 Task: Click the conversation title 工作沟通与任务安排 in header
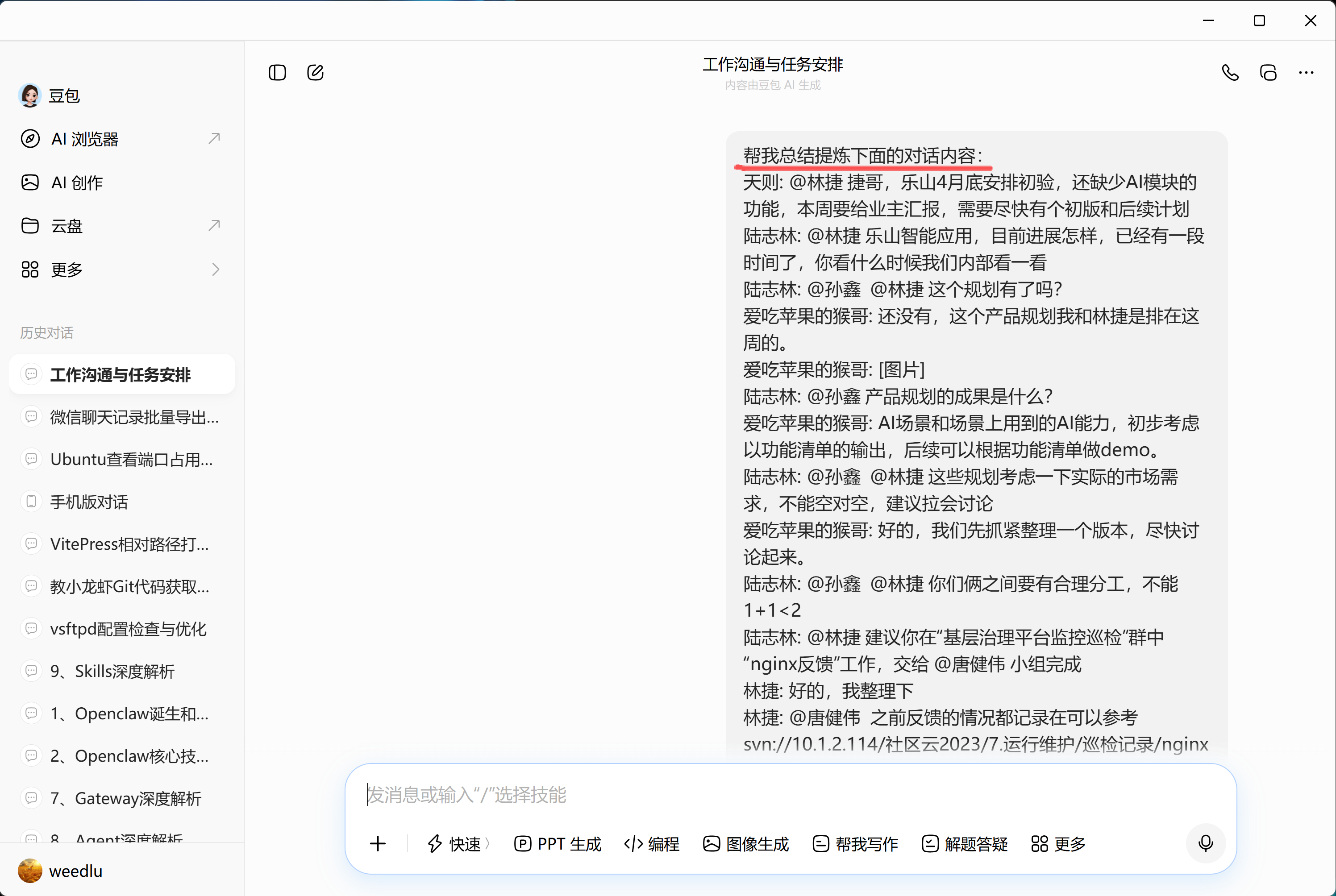tap(773, 65)
